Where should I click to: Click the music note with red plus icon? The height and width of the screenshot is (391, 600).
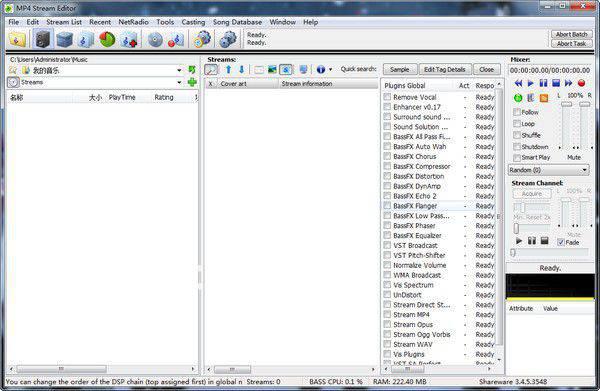pos(129,40)
